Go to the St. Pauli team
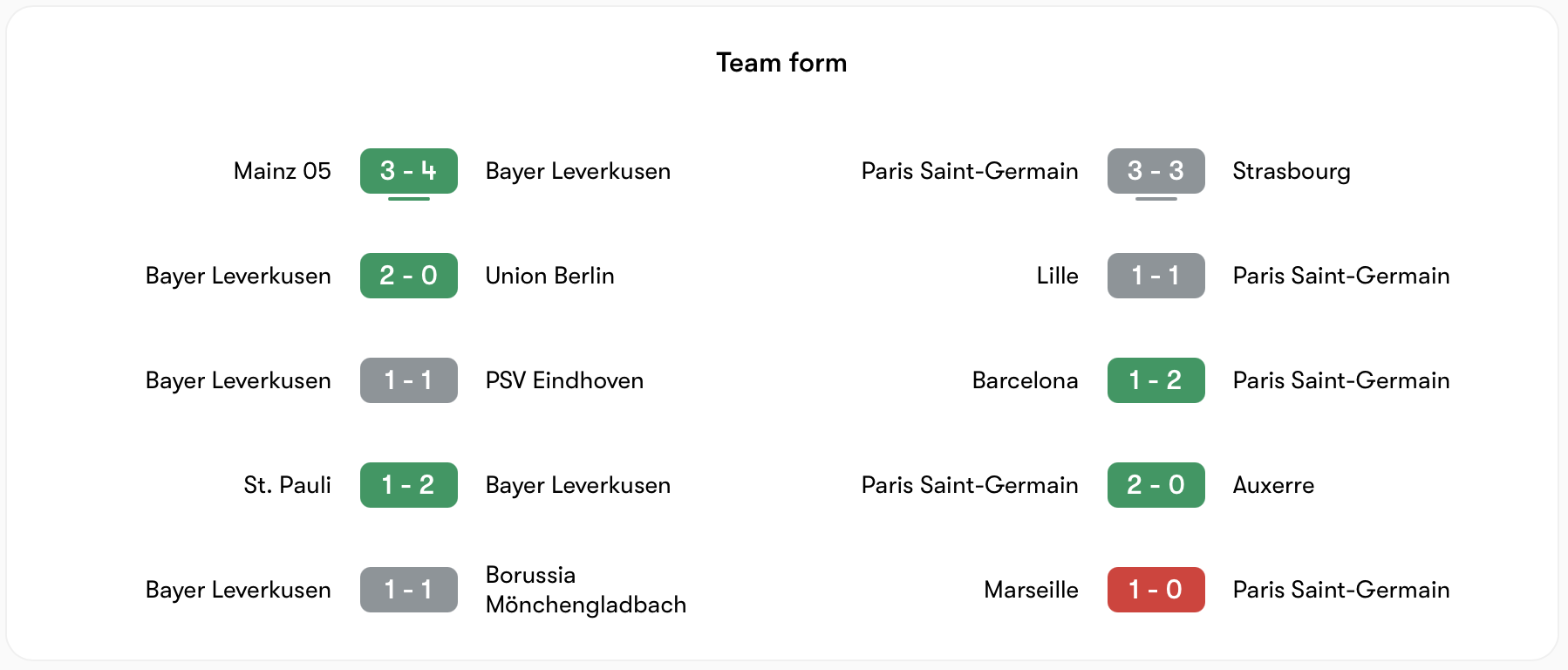 (x=287, y=485)
